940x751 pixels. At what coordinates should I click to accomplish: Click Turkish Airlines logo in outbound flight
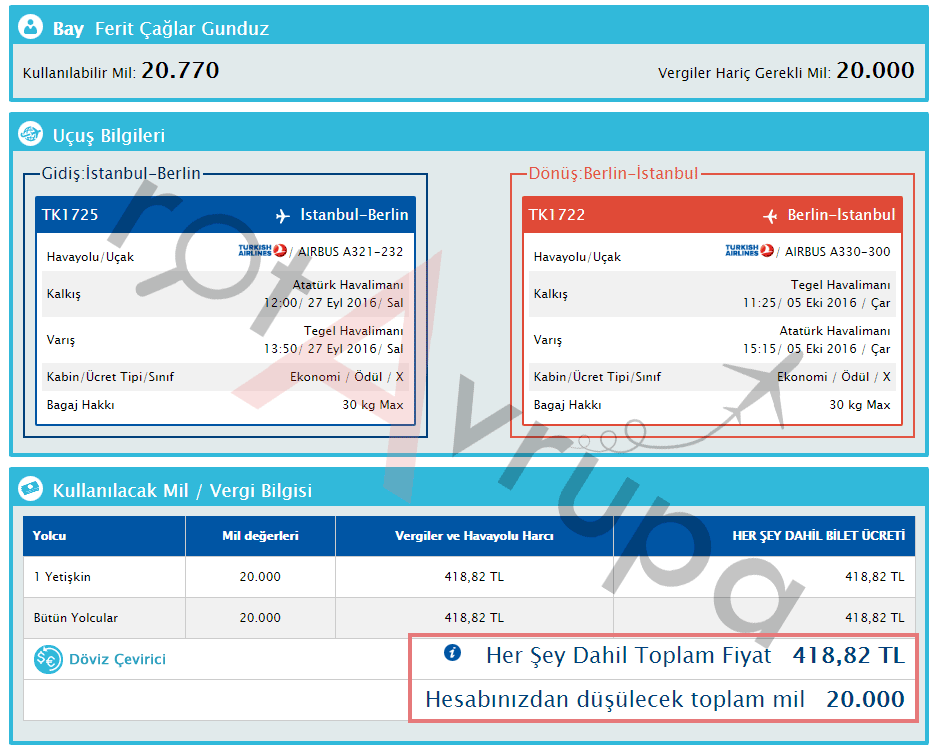(x=262, y=251)
